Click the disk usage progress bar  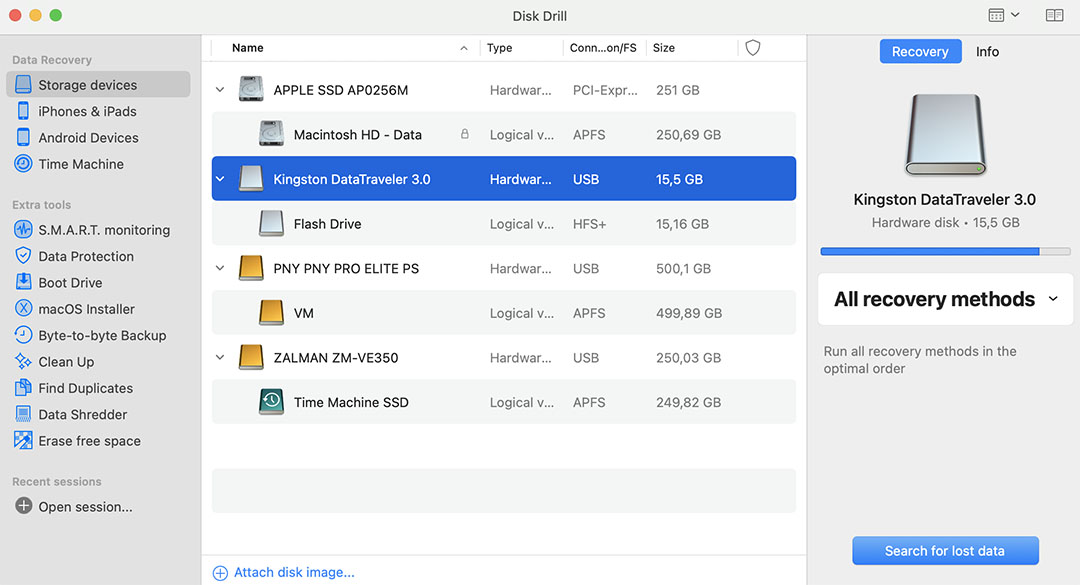tap(945, 252)
